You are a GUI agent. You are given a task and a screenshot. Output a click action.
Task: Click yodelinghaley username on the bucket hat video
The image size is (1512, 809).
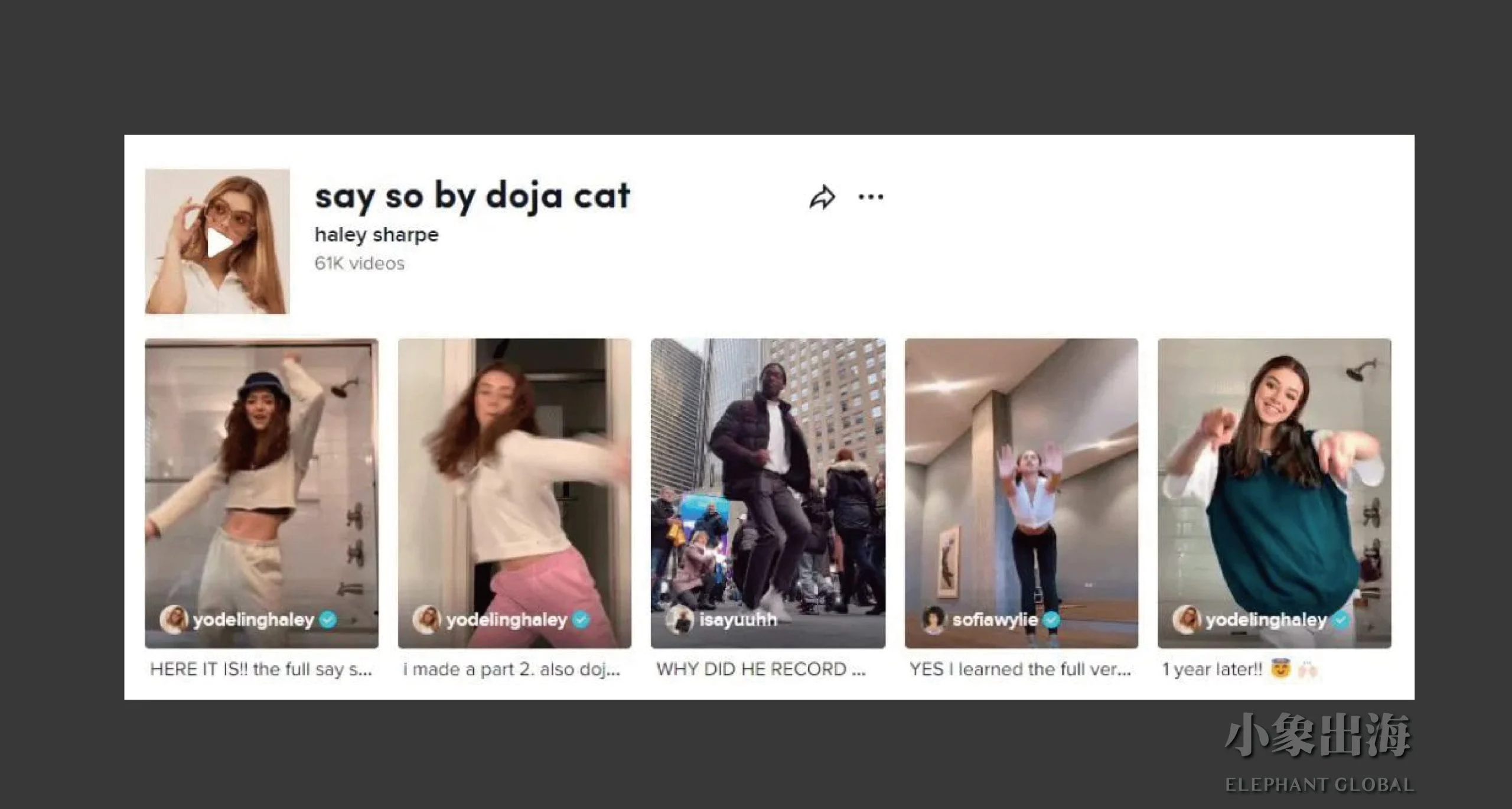253,620
